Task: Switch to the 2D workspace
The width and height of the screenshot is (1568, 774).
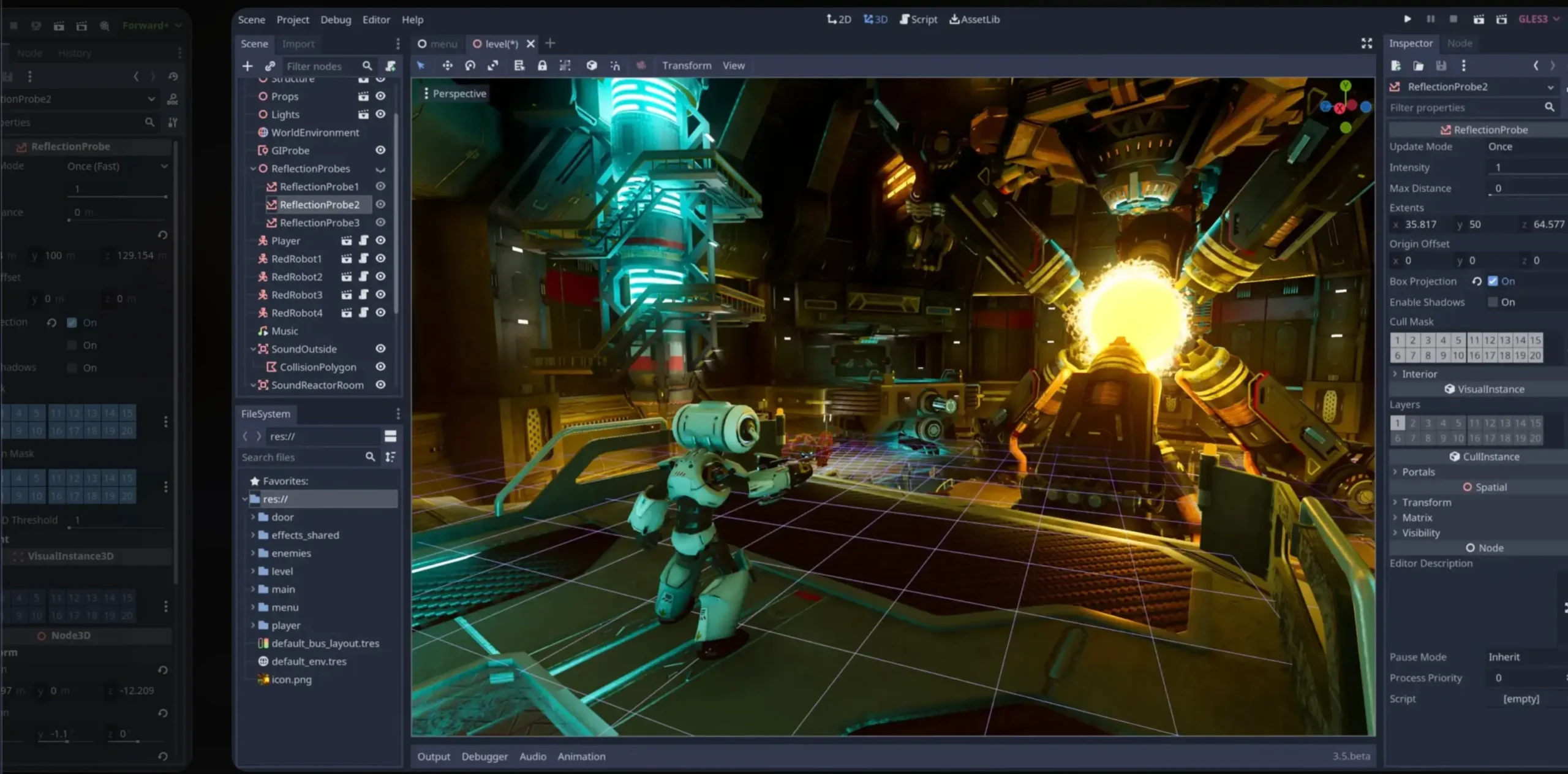Action: 839,19
